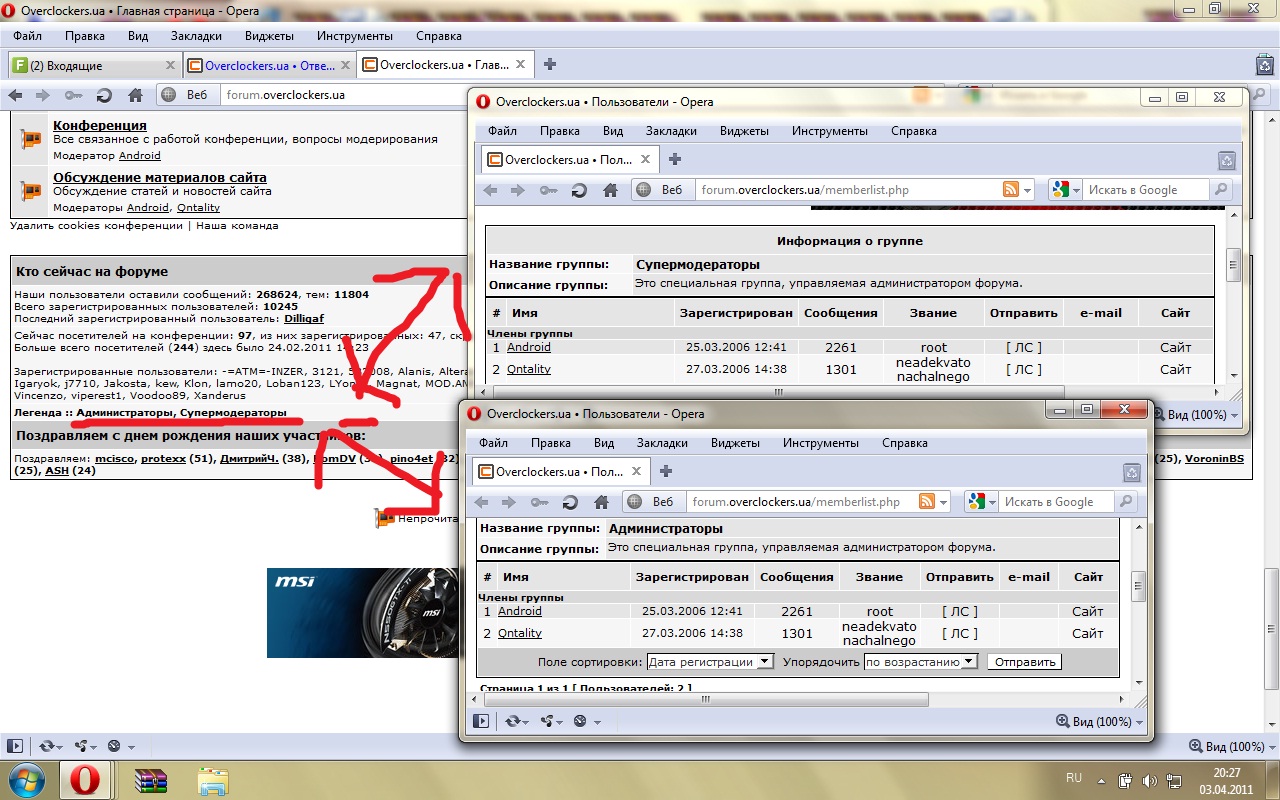Open sort field dropdown showing Дата регистрации
Viewport: 1280px width, 800px height.
[710, 661]
